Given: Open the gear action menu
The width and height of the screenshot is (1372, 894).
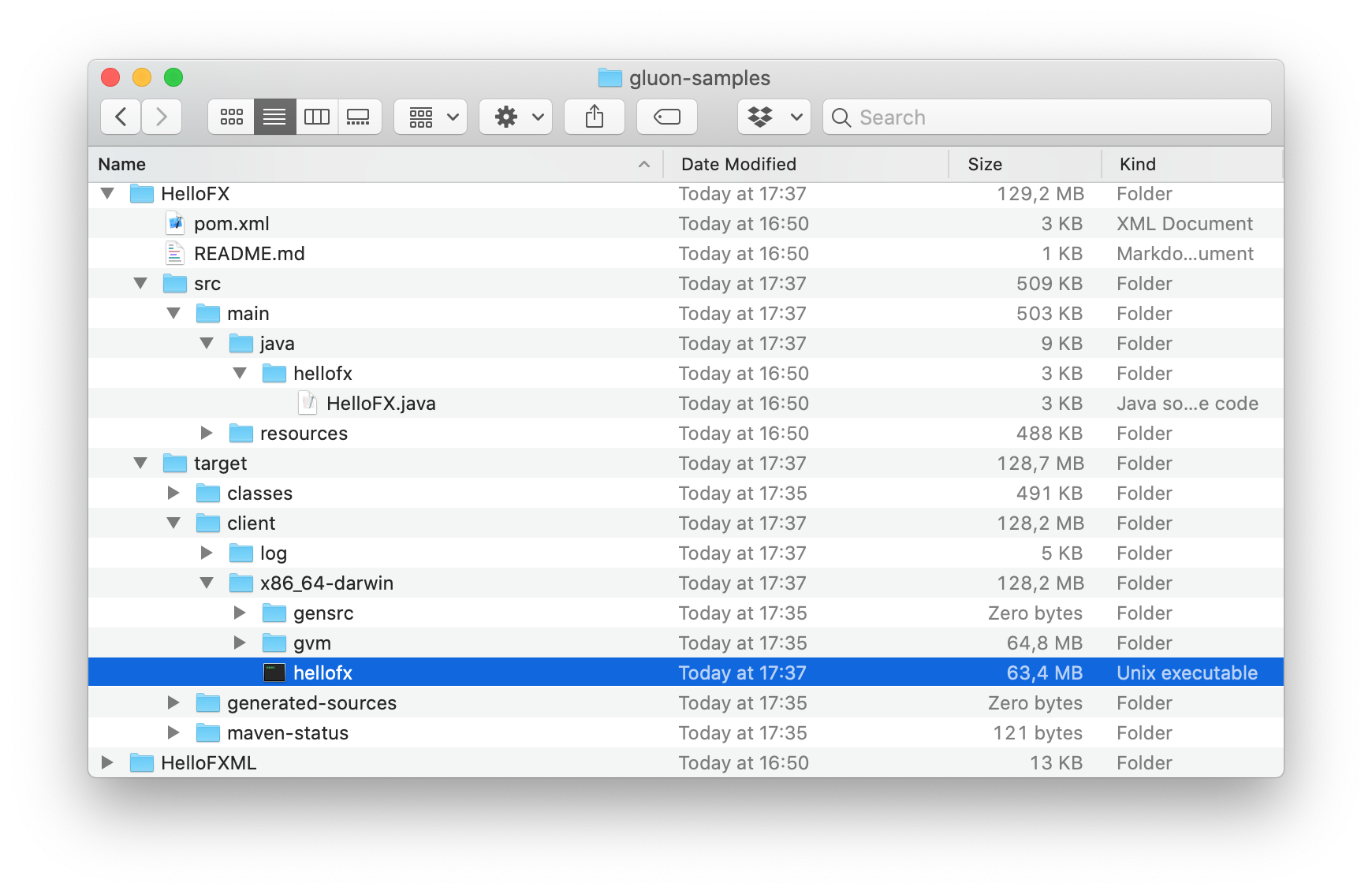Looking at the screenshot, I should pos(516,117).
